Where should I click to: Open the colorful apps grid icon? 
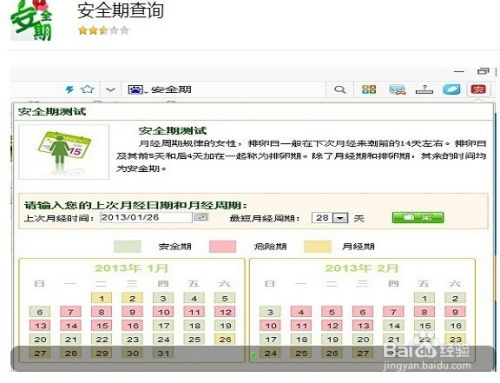tap(369, 89)
